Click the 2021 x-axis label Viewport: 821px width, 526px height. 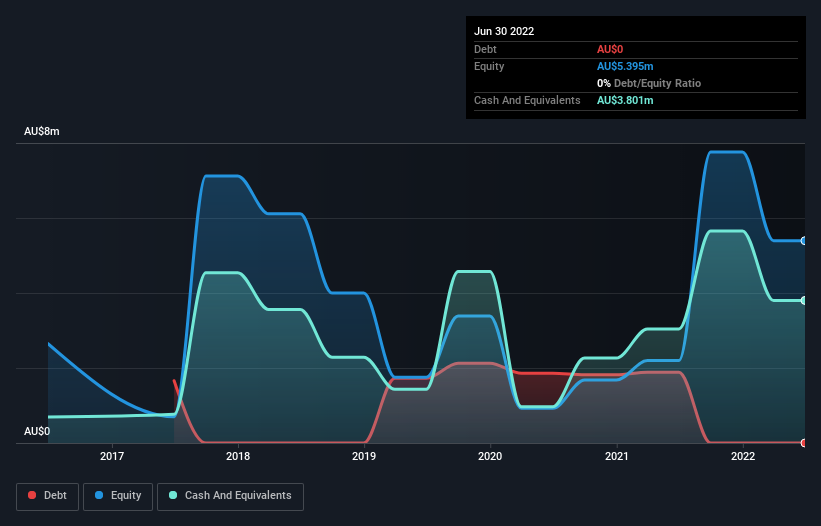[617, 456]
